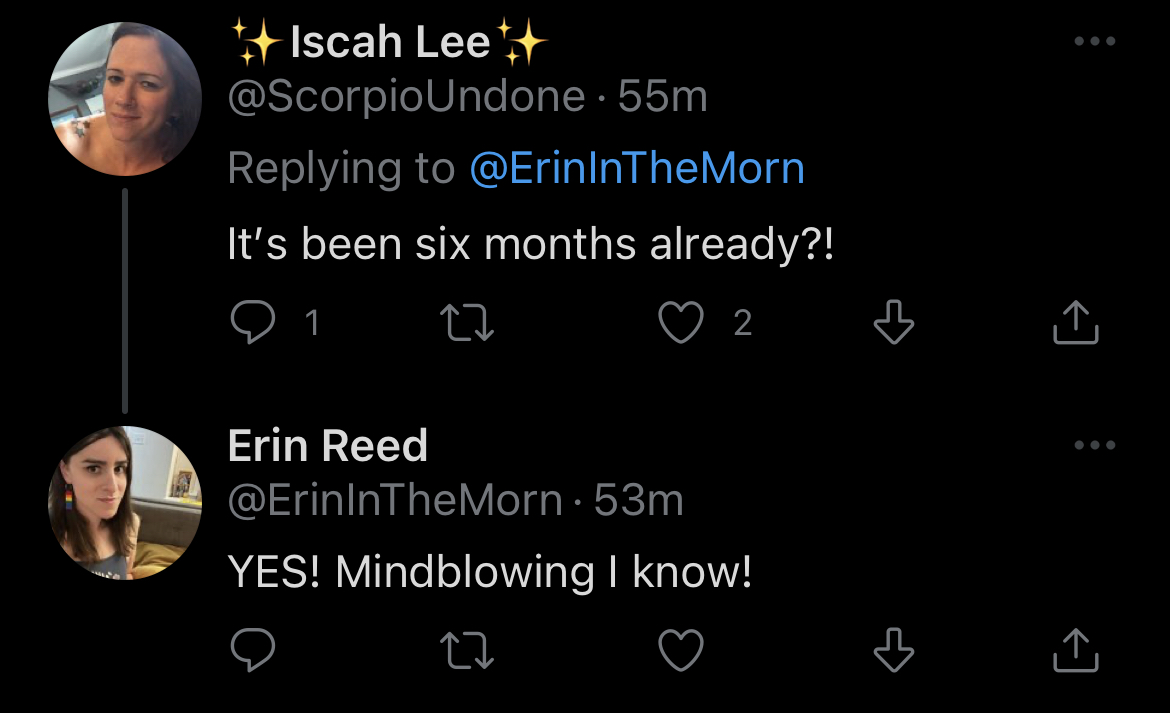1170x713 pixels.
Task: Reply to Erin Reed's tweet
Action: tap(253, 652)
